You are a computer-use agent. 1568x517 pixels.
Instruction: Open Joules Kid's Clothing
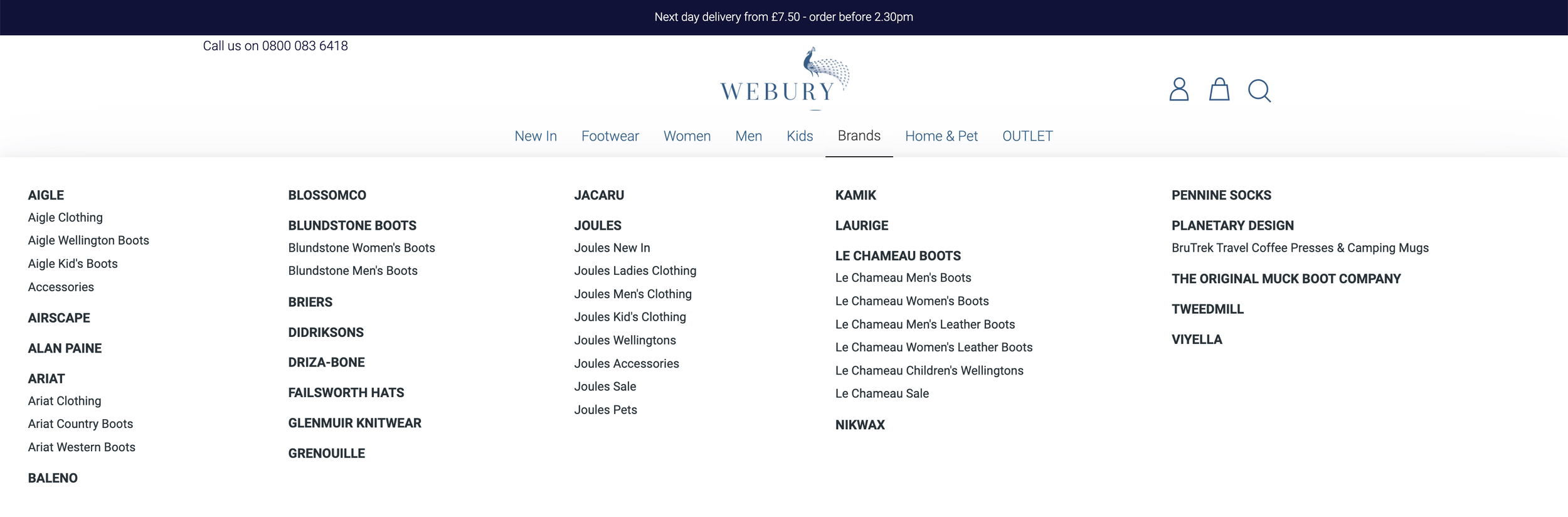pos(630,317)
